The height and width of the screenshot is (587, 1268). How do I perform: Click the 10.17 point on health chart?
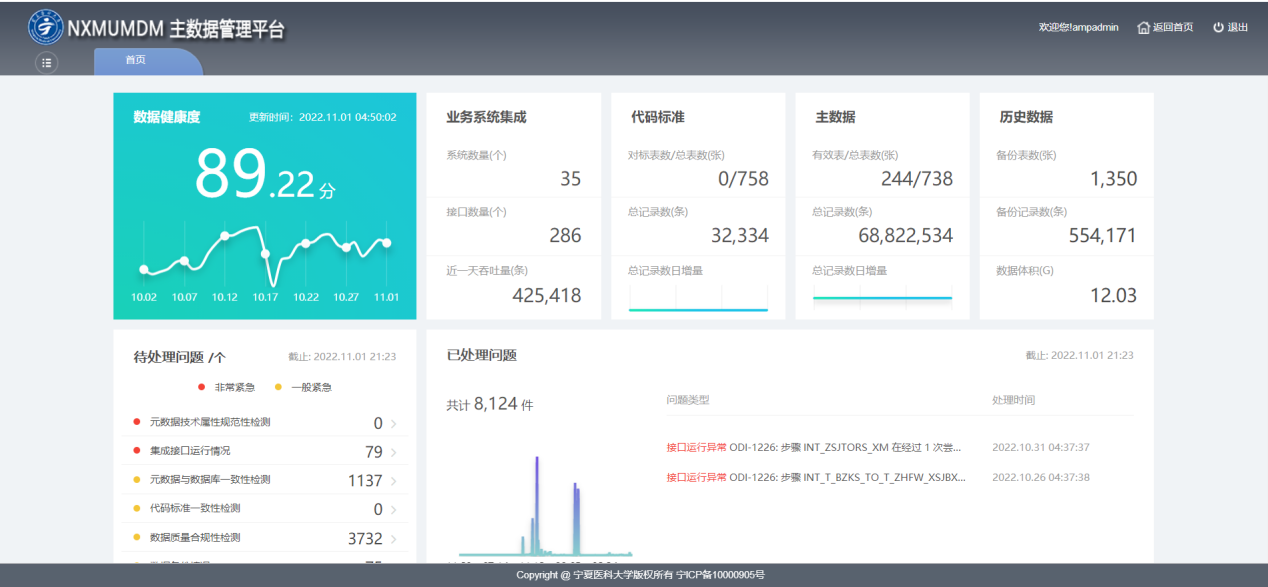[x=266, y=254]
